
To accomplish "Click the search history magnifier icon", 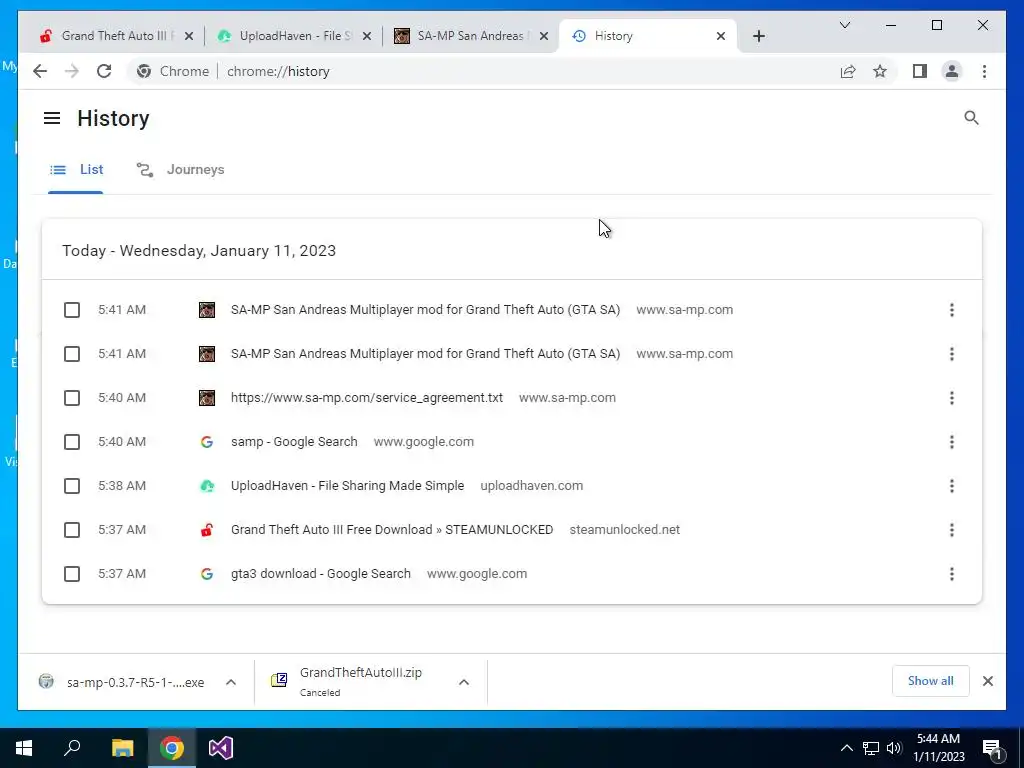I will pyautogui.click(x=971, y=118).
